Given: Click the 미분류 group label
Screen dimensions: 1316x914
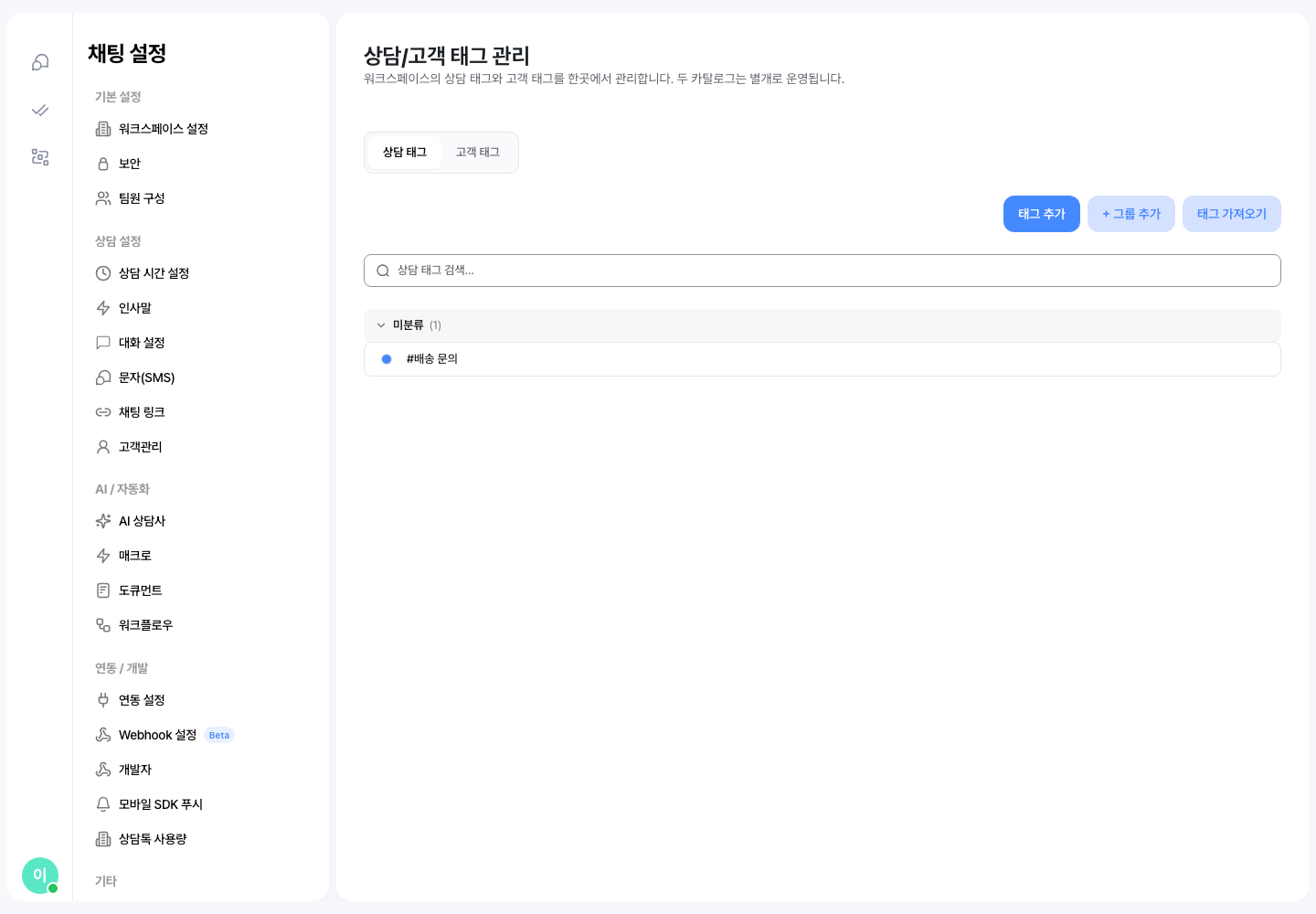Looking at the screenshot, I should pos(409,325).
